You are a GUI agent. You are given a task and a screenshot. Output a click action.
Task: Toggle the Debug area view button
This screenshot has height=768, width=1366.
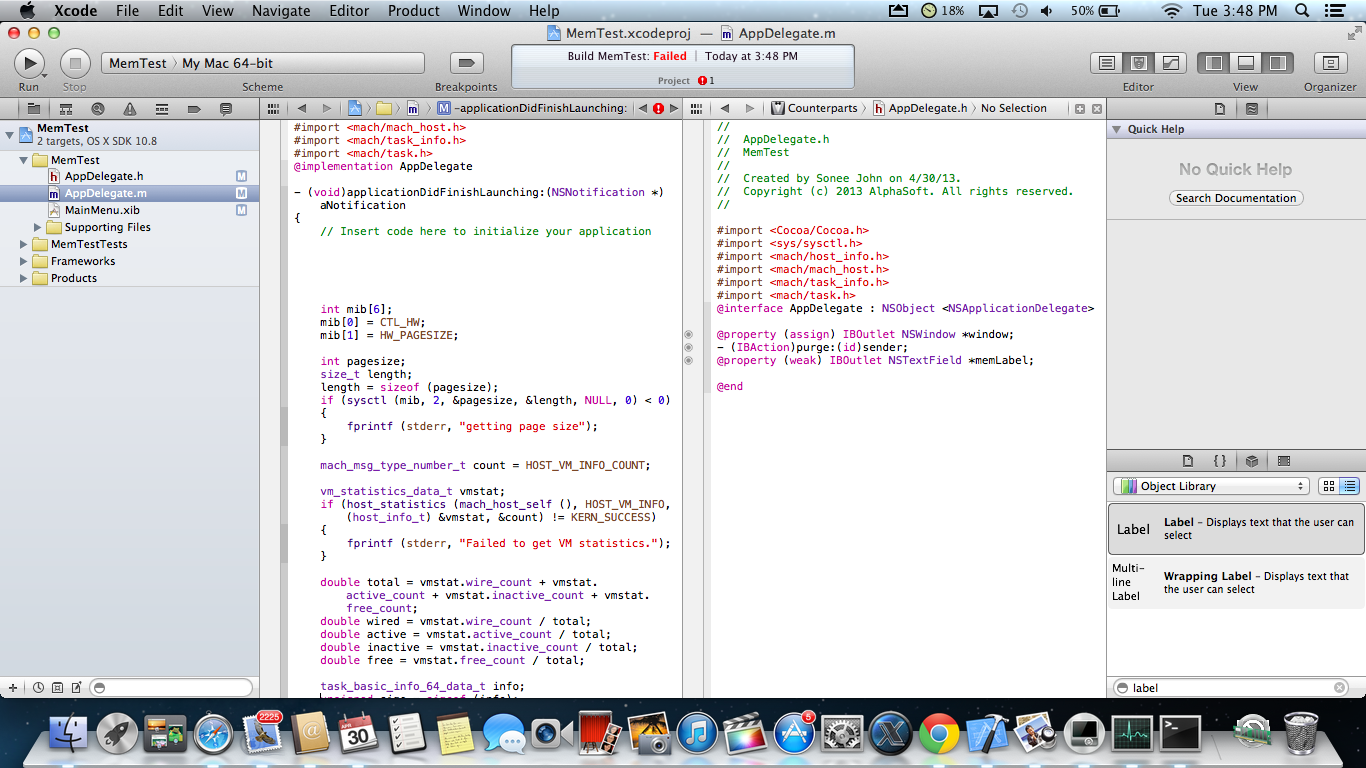[x=1246, y=63]
